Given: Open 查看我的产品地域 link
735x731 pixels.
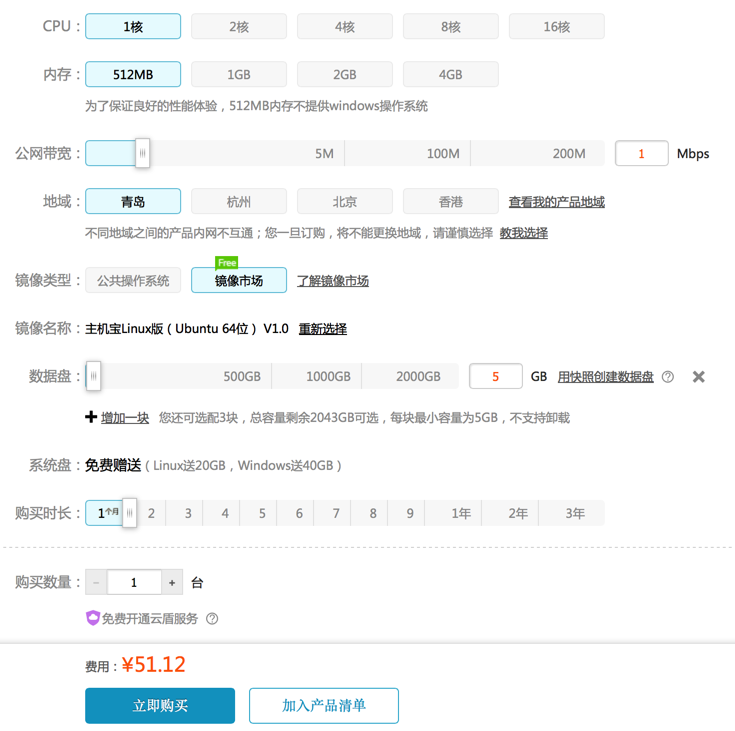Looking at the screenshot, I should (x=556, y=202).
